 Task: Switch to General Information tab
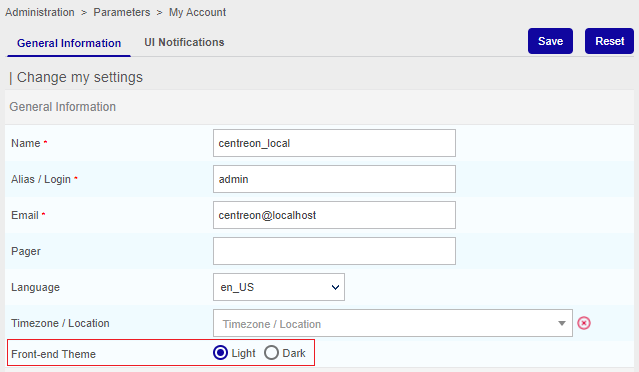[x=69, y=43]
